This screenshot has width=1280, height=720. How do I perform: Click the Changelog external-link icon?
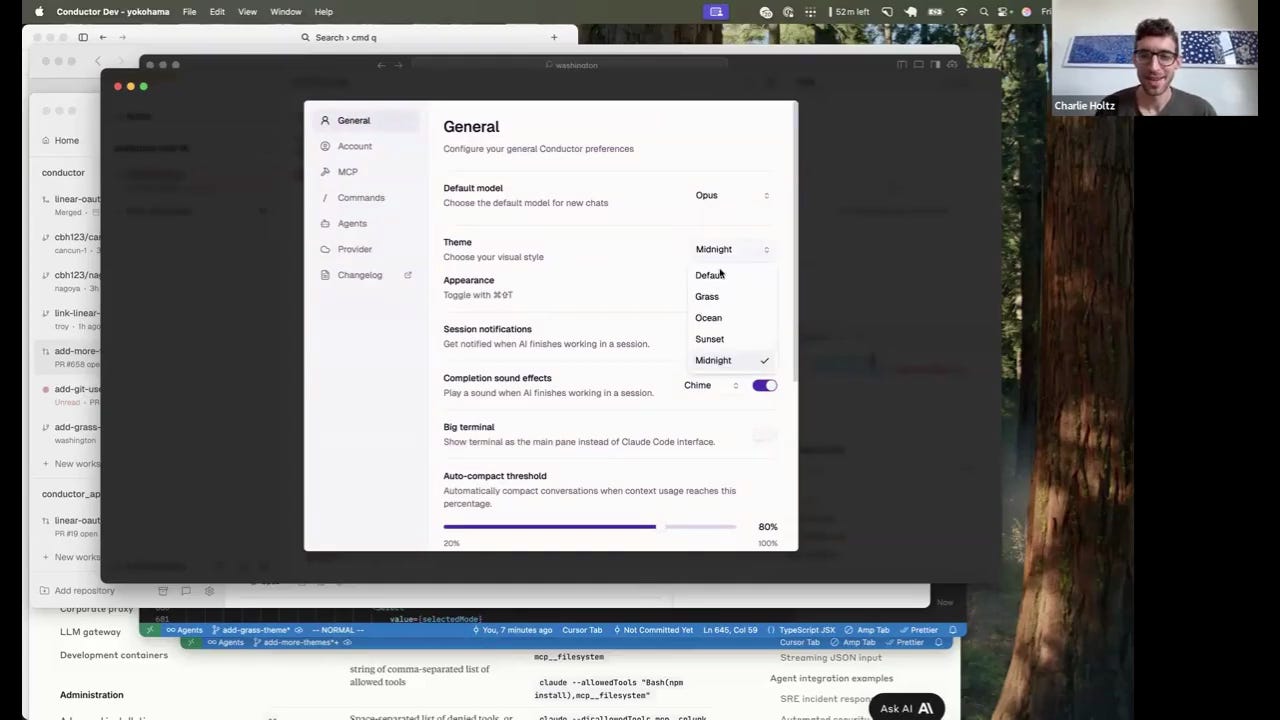[408, 275]
